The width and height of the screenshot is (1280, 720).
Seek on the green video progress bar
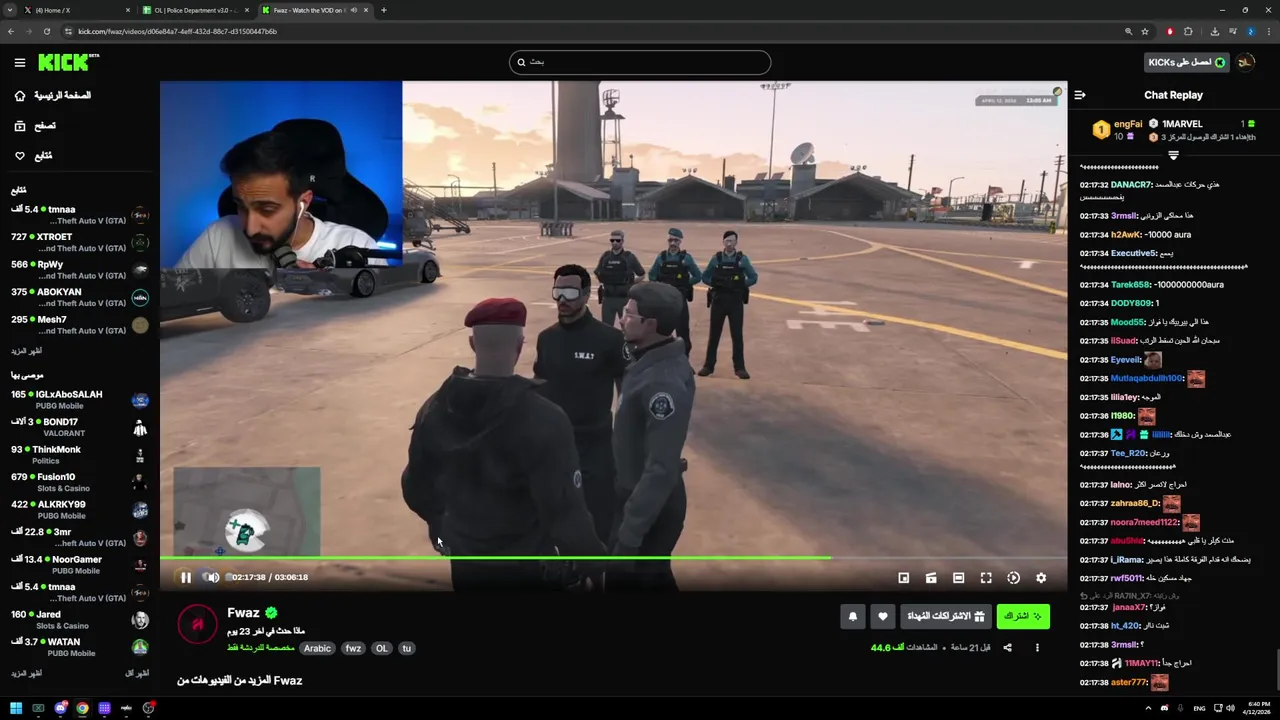(613, 558)
